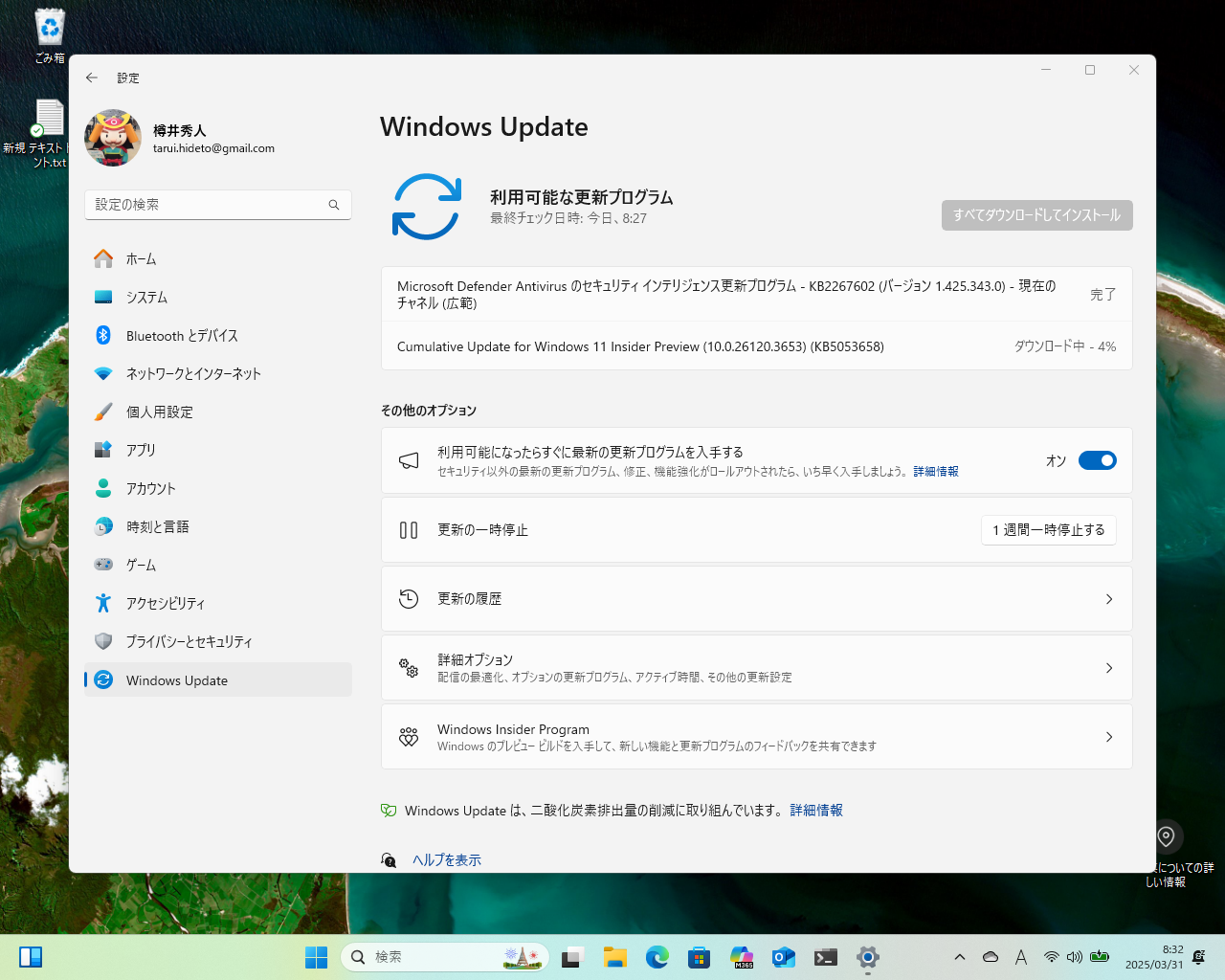Select the アクセシビリティ icon
The image size is (1225, 980).
click(103, 603)
